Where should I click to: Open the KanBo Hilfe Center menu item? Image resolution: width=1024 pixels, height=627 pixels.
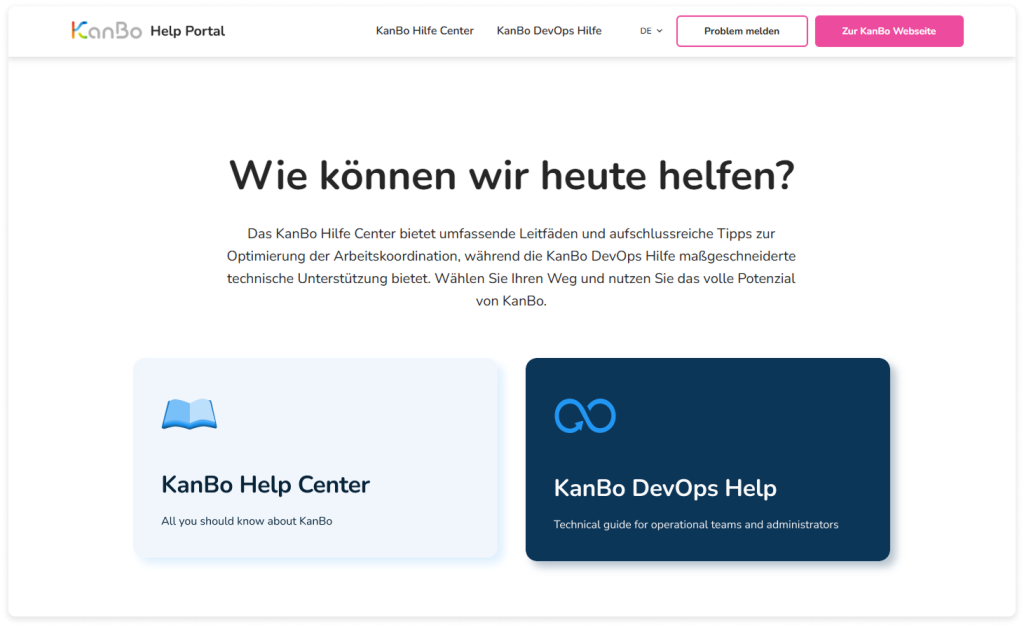424,31
